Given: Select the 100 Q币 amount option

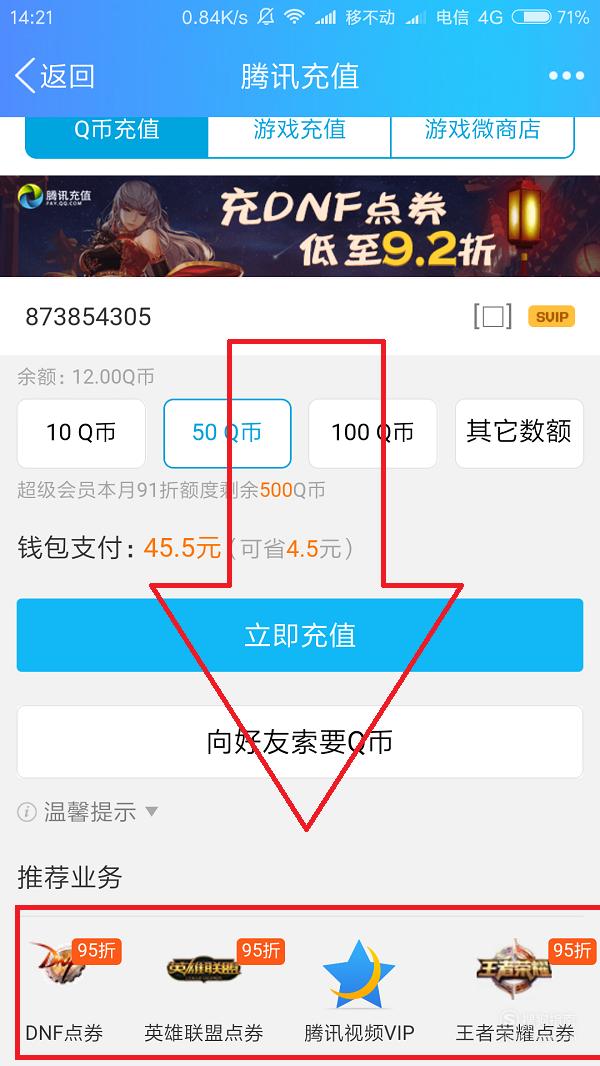Looking at the screenshot, I should pyautogui.click(x=372, y=433).
